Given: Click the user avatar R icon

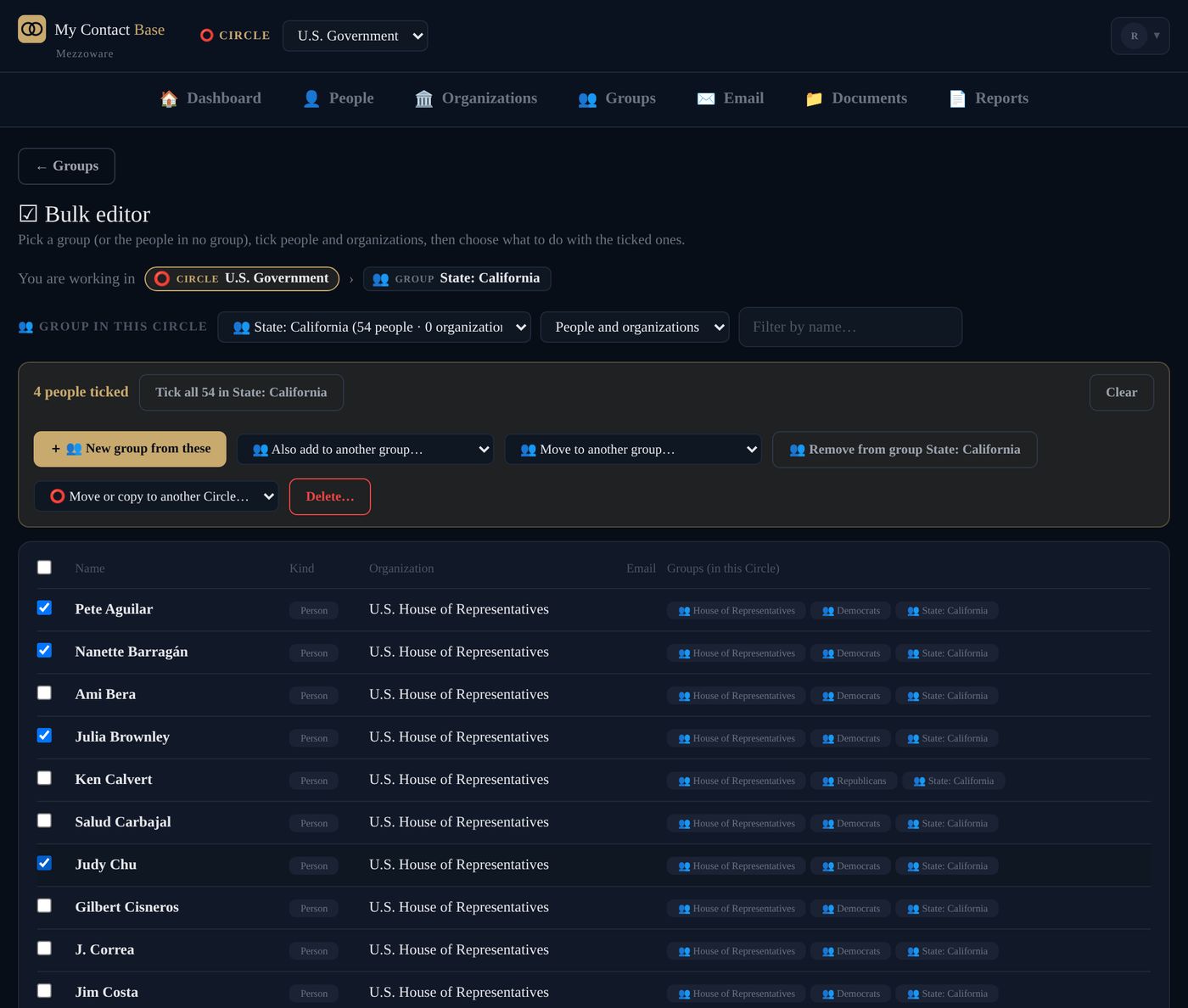Looking at the screenshot, I should [1135, 36].
